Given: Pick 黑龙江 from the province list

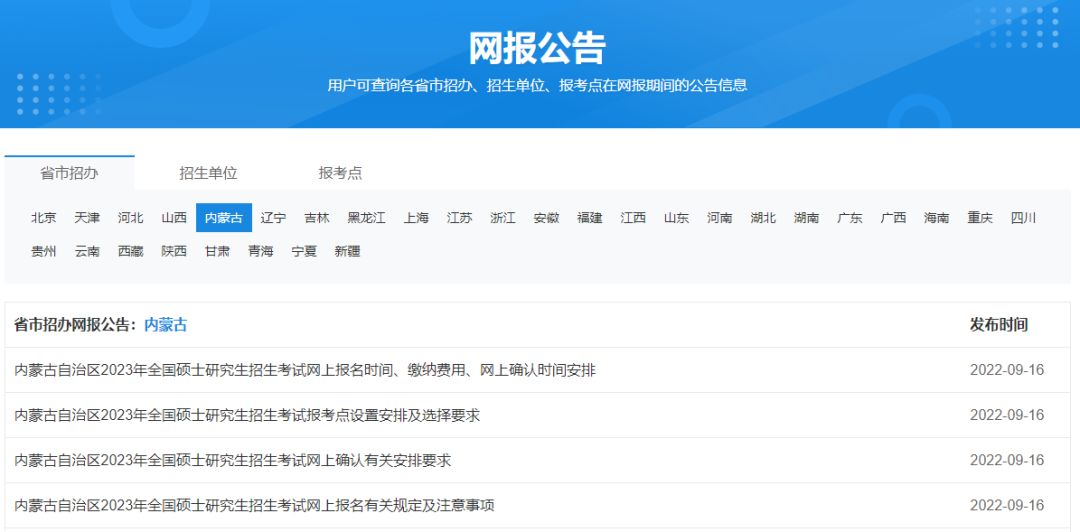Looking at the screenshot, I should point(366,218).
